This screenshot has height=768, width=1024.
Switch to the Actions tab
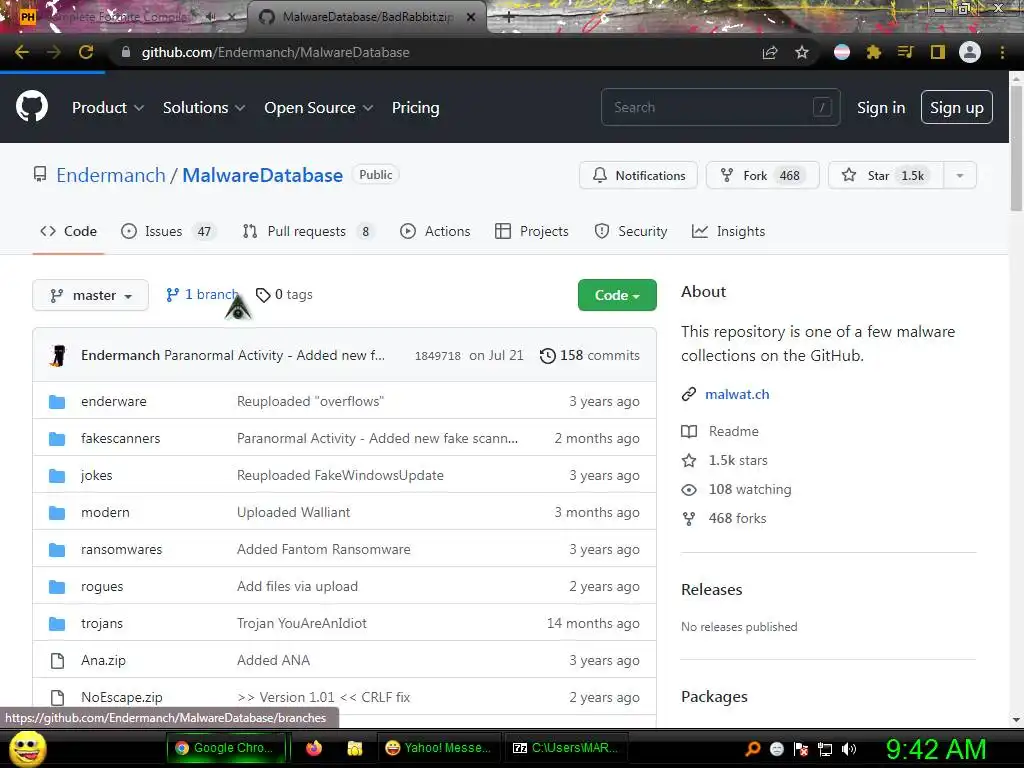(435, 231)
